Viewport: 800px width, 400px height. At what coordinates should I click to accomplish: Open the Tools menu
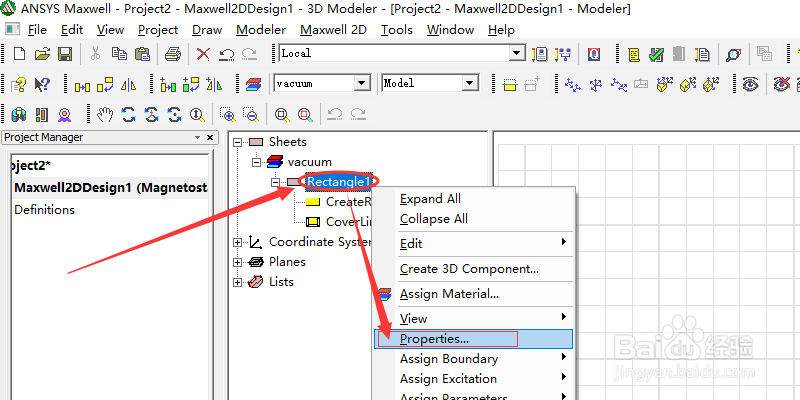tap(396, 30)
